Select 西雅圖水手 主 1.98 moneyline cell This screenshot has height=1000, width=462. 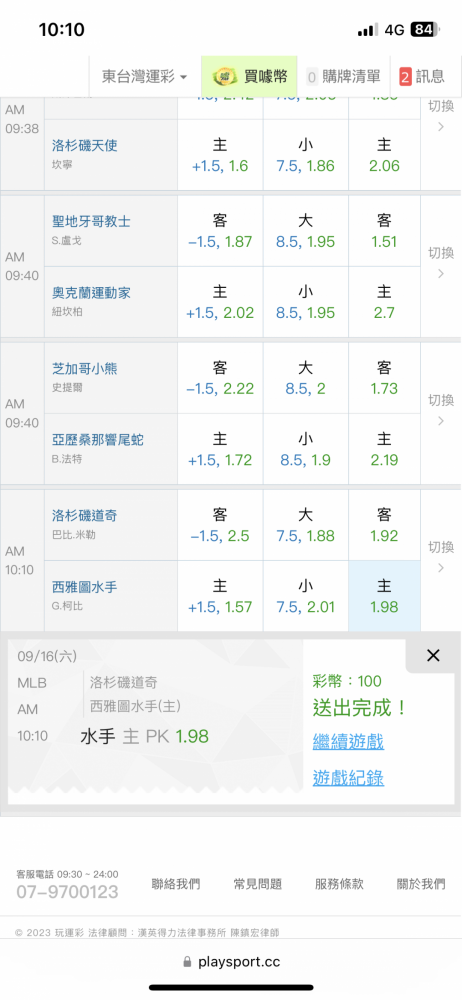384,596
